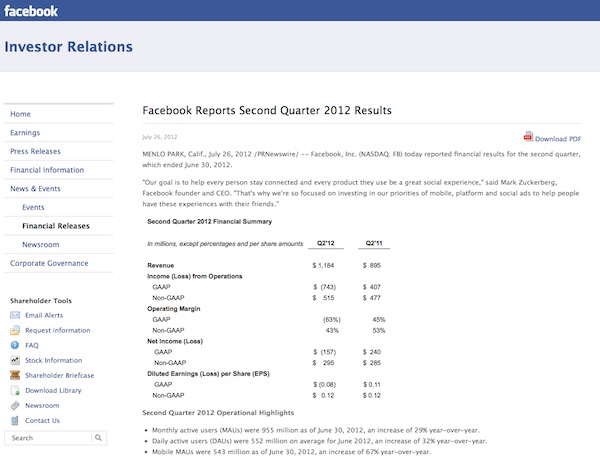Click the Download Library icon
The height and width of the screenshot is (459, 600).
point(15,390)
